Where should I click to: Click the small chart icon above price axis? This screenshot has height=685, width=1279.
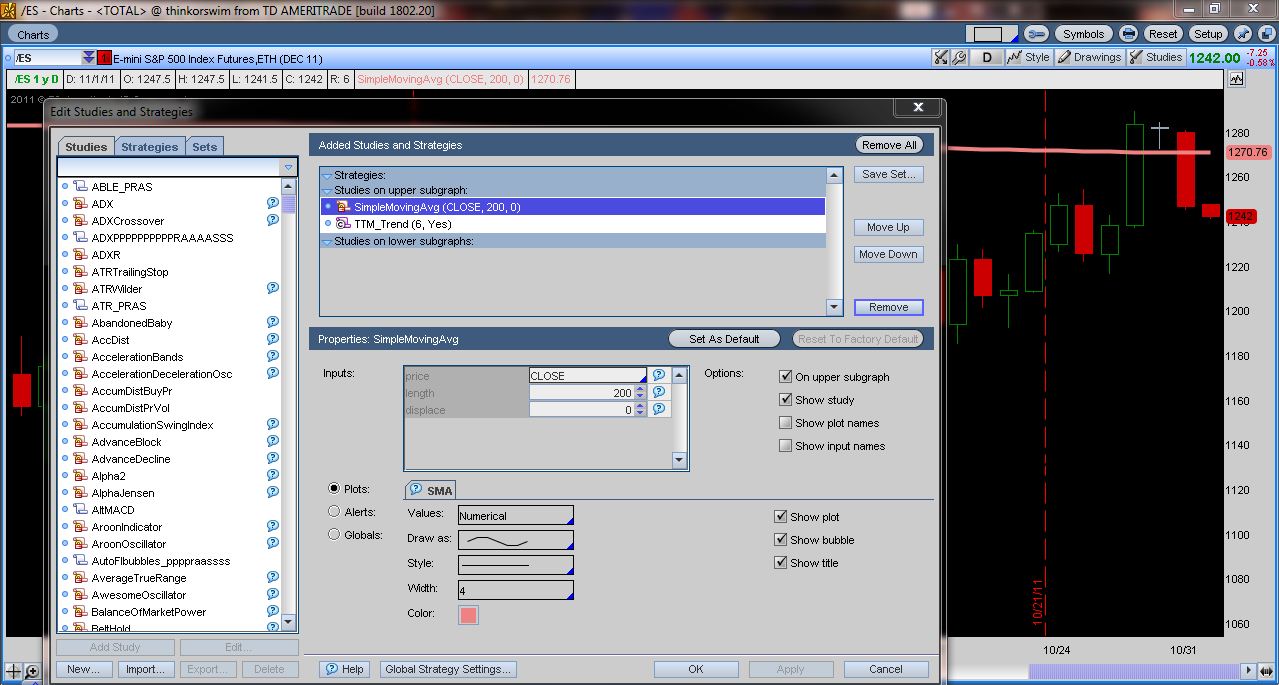click(x=1237, y=78)
